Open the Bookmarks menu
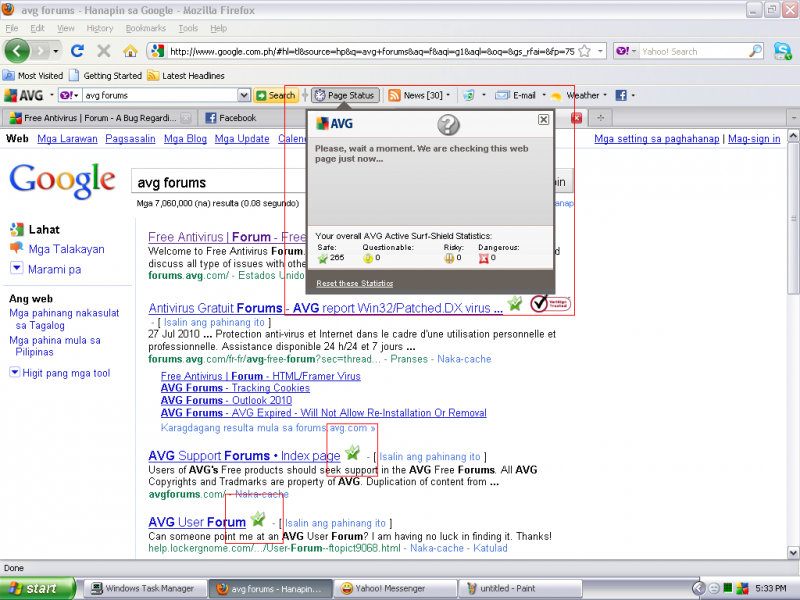Viewport: 800px width, 600px height. [x=146, y=28]
